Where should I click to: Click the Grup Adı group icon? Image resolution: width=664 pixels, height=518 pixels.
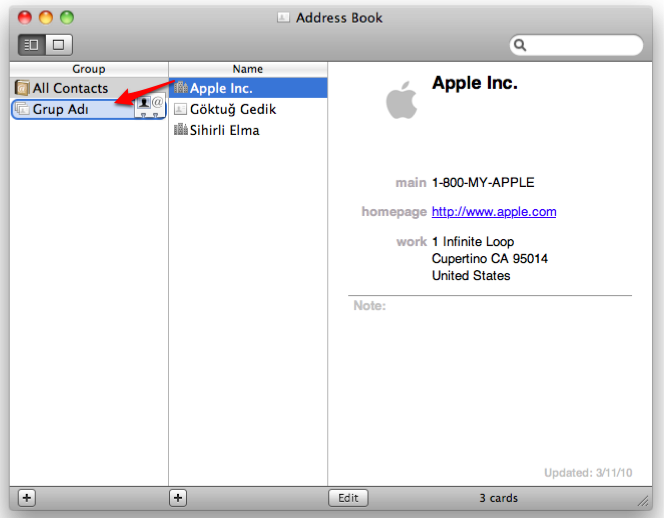(22, 109)
